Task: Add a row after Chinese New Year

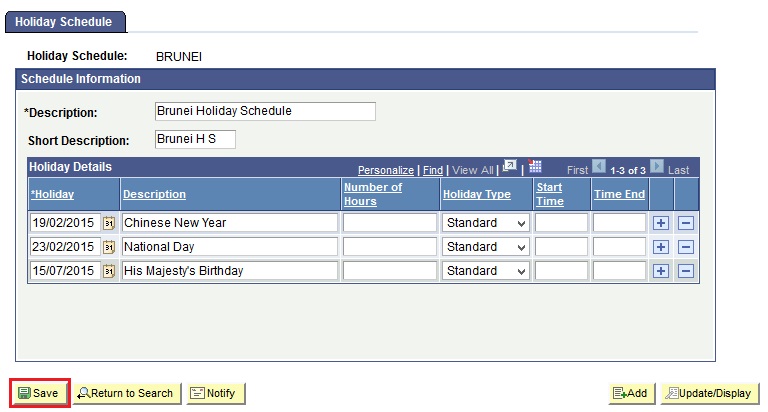Action: coord(661,223)
